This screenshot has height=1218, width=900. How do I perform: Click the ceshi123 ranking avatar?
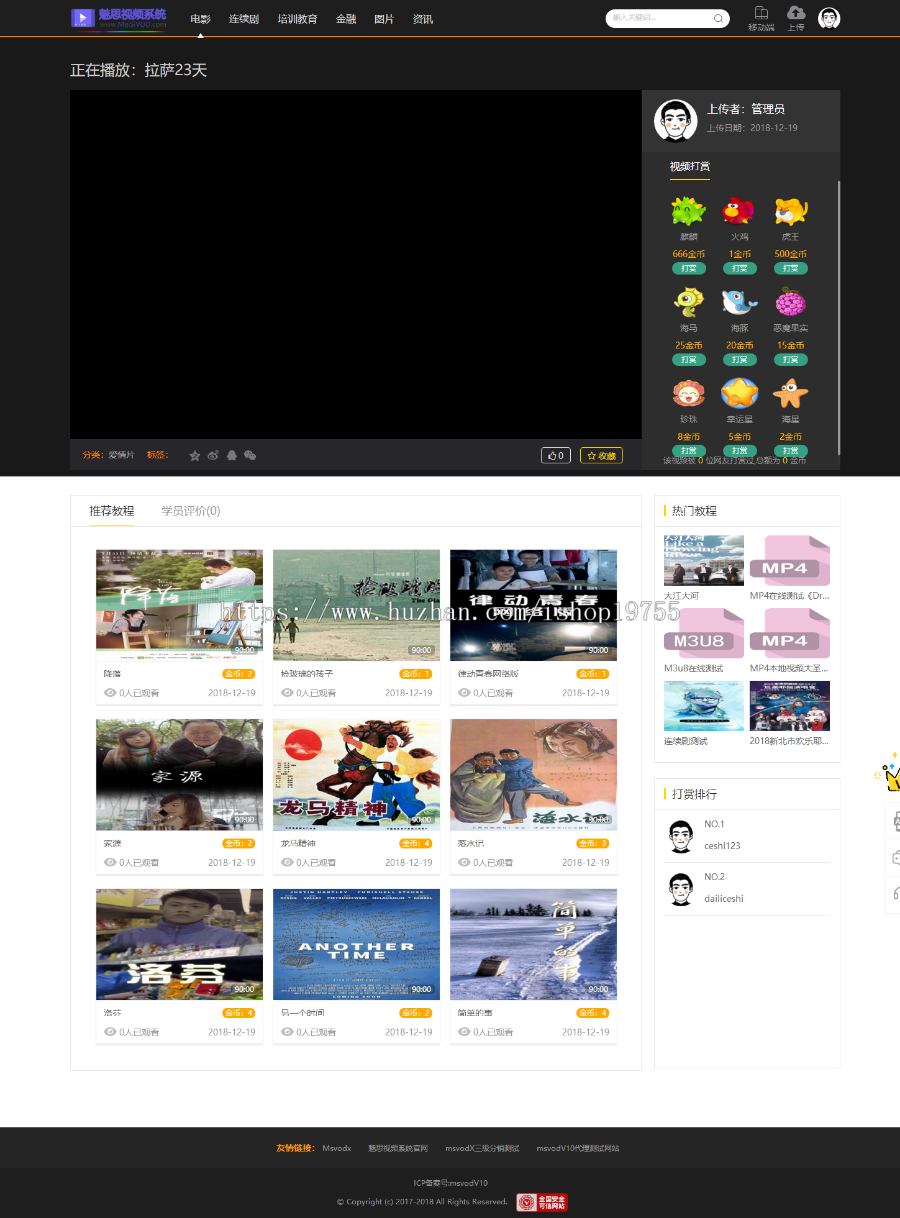point(681,836)
